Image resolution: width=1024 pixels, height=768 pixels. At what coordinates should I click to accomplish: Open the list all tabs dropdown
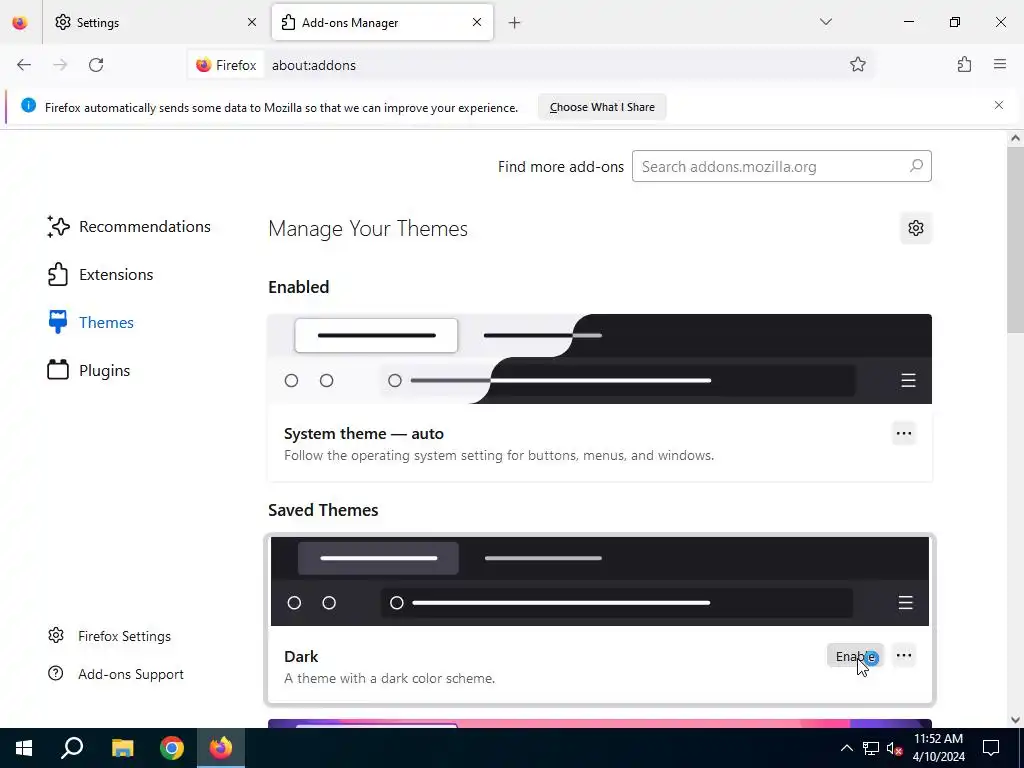pyautogui.click(x=826, y=22)
